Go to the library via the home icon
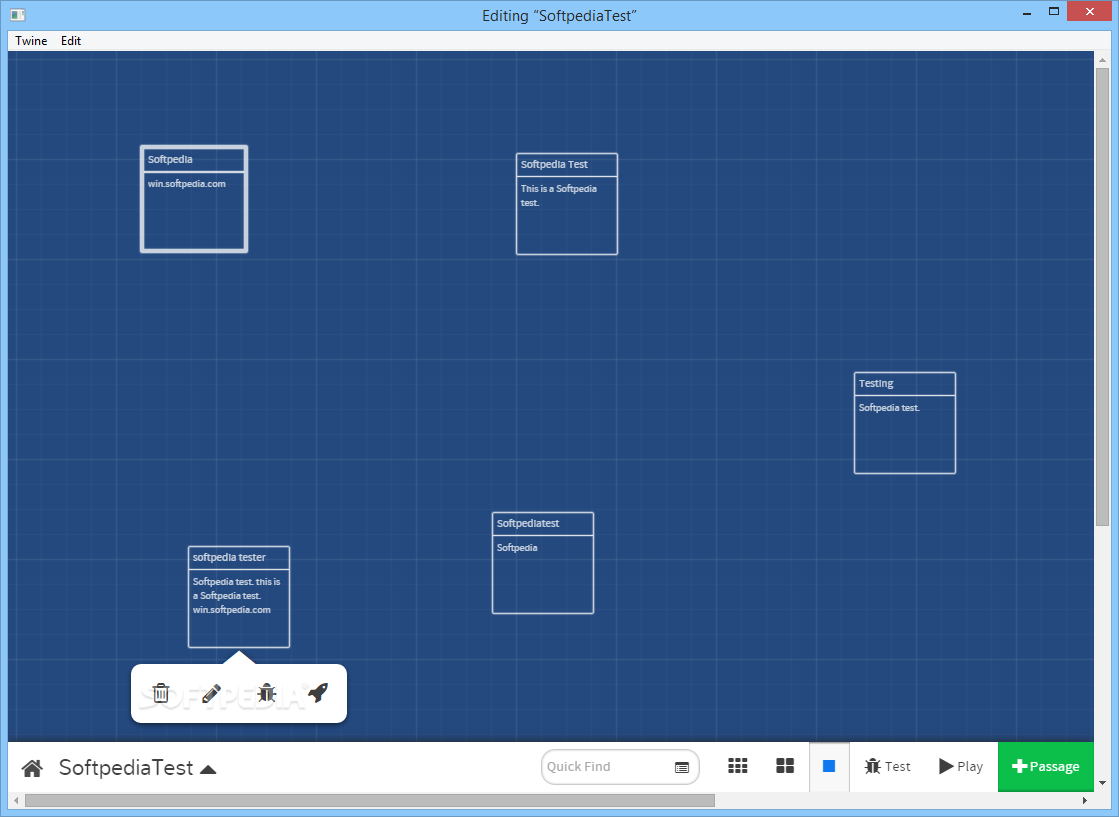 click(x=32, y=768)
